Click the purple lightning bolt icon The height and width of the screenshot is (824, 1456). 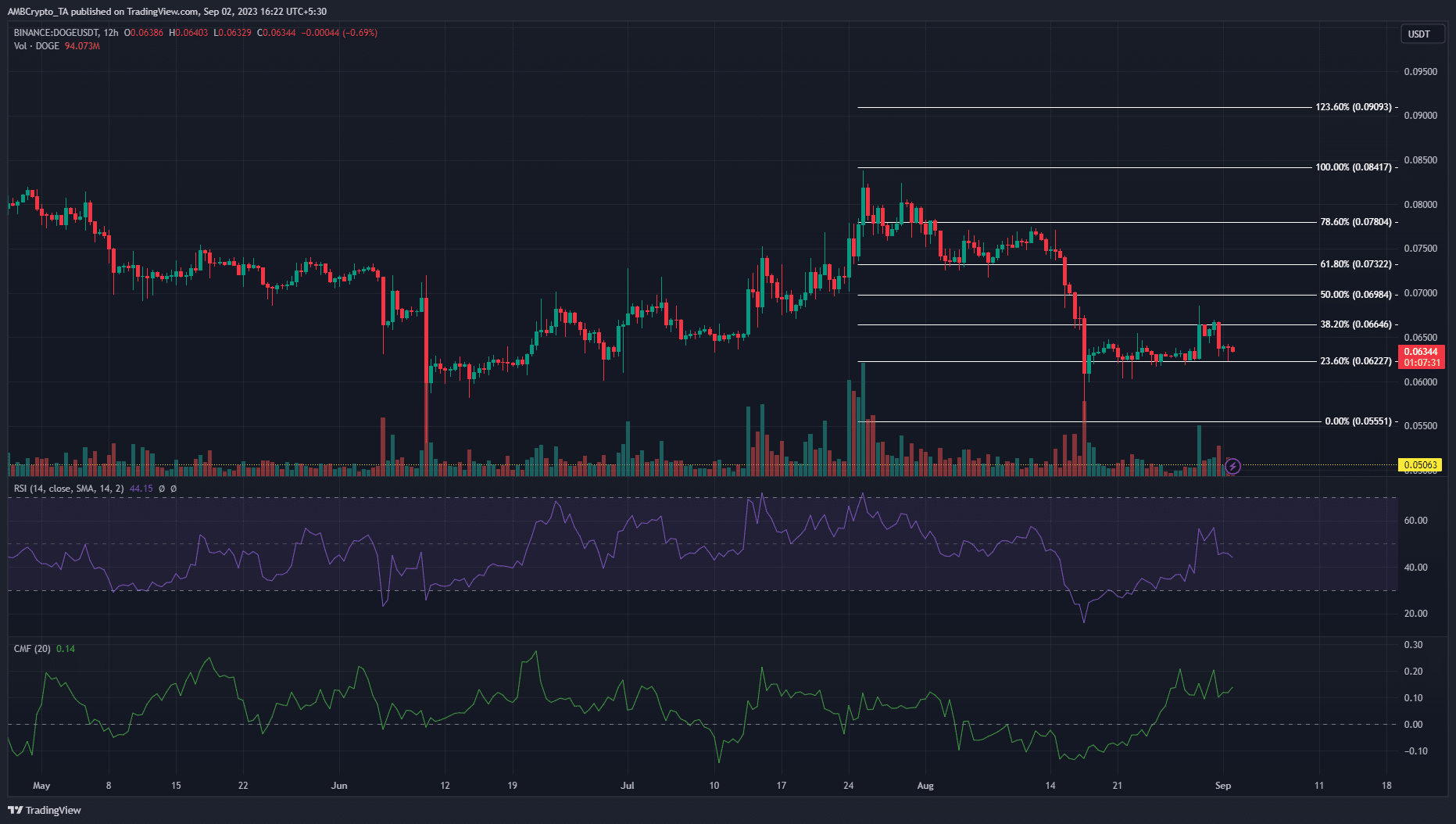(1232, 467)
